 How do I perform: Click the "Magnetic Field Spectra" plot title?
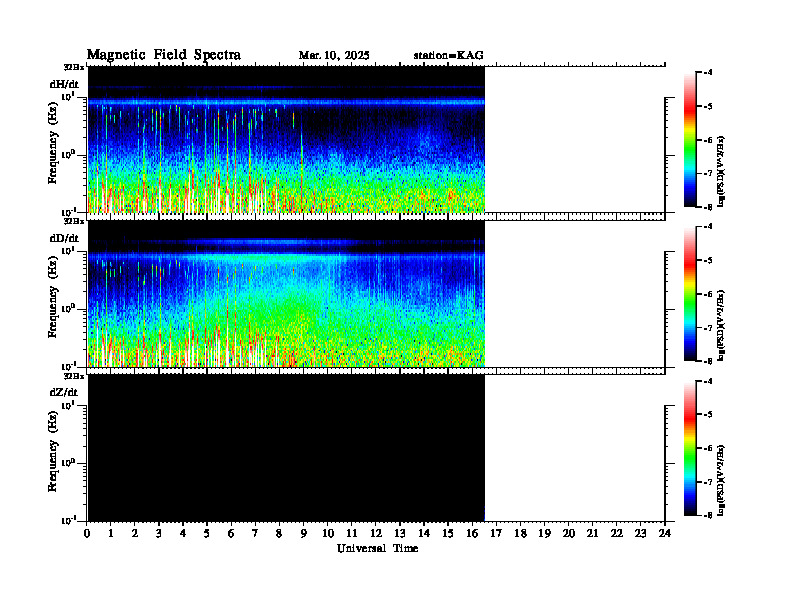(x=164, y=55)
